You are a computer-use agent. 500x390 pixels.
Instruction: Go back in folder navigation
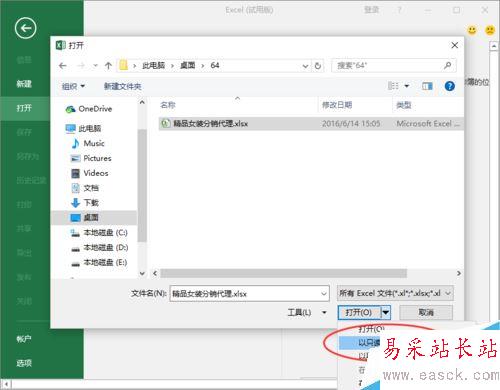tap(62, 66)
